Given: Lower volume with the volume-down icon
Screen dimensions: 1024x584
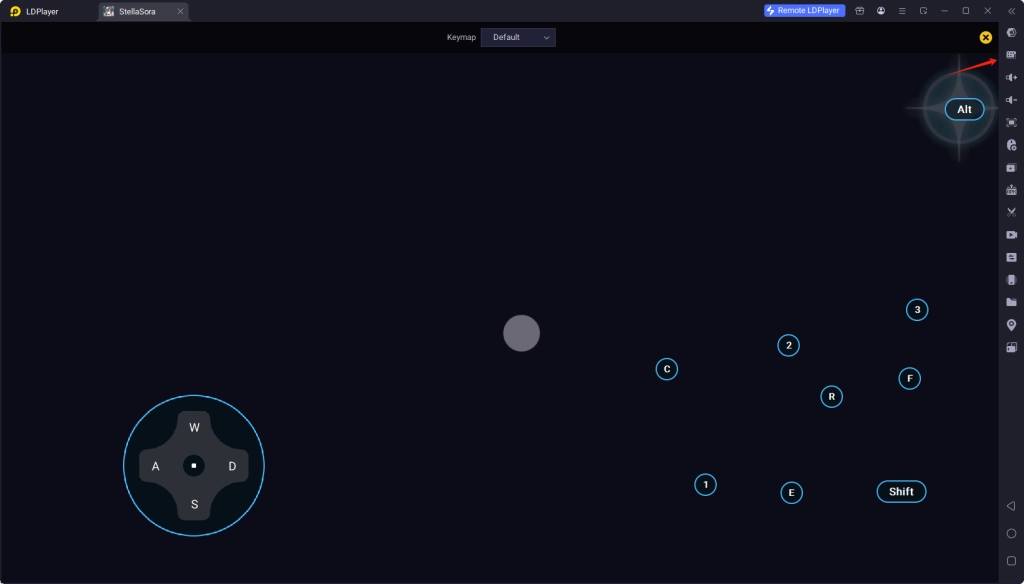Looking at the screenshot, I should [1010, 100].
